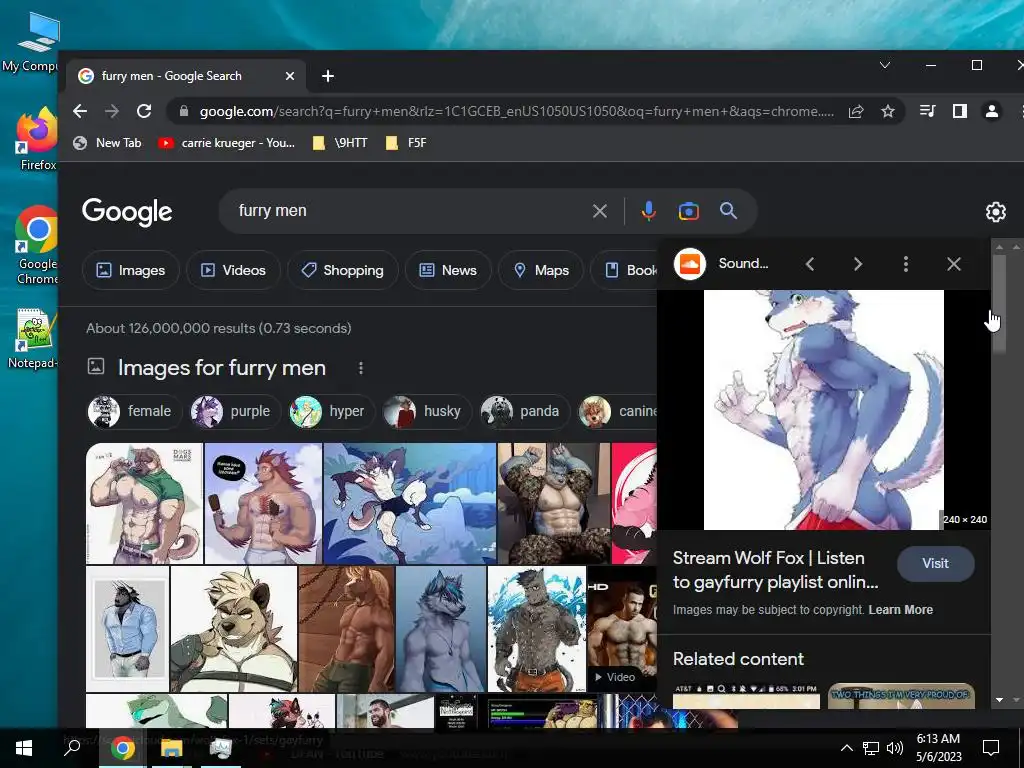Viewport: 1024px width, 768px height.
Task: Bookmark this page with the star icon
Action: pyautogui.click(x=888, y=111)
